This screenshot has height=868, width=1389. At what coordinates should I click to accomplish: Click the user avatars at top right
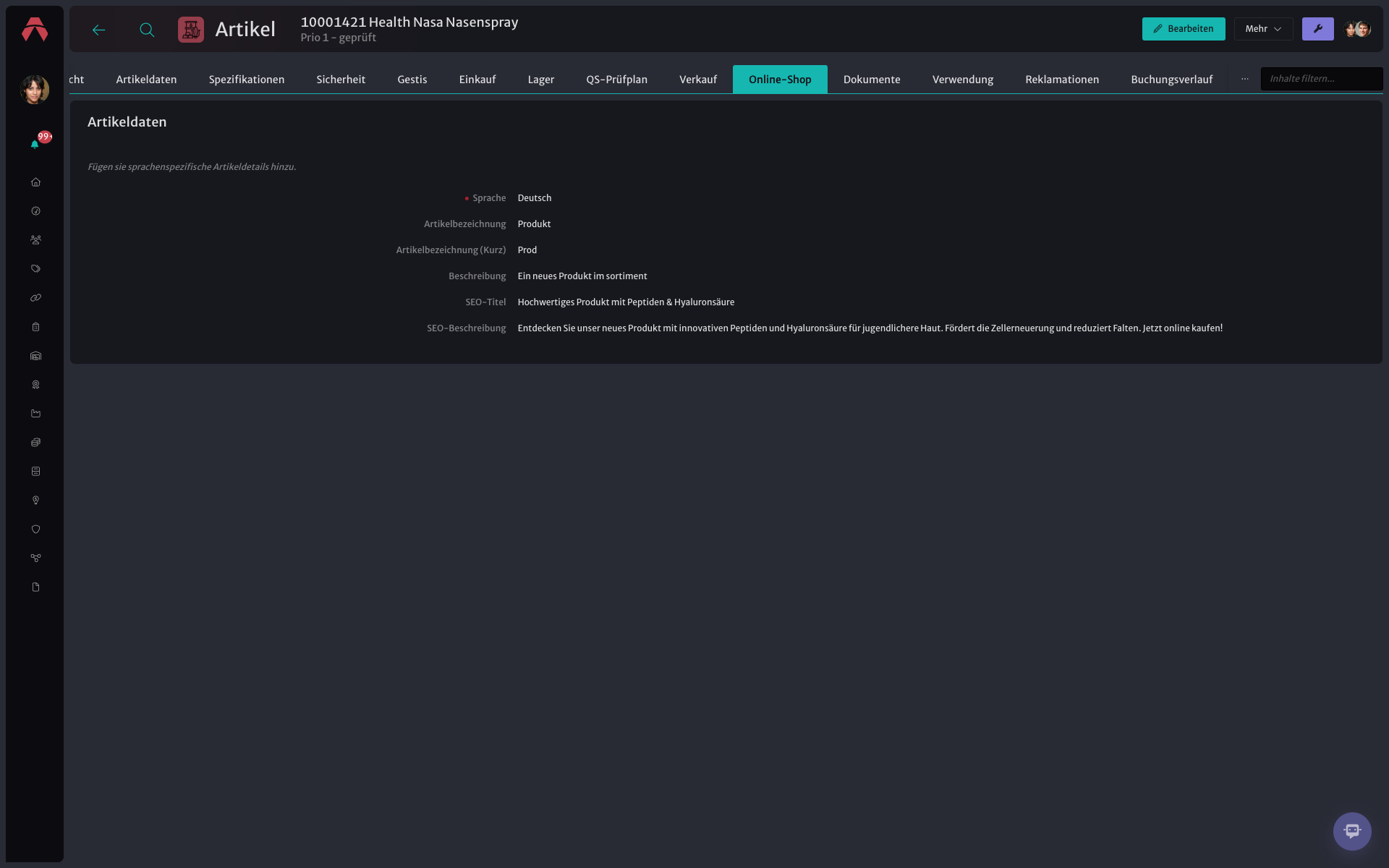point(1358,29)
